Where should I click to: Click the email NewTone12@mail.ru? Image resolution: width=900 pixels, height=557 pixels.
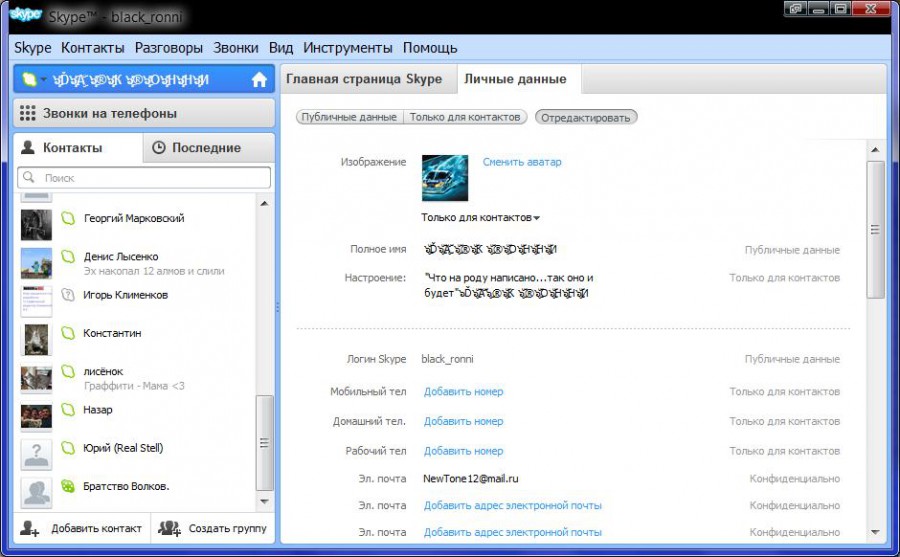point(471,478)
